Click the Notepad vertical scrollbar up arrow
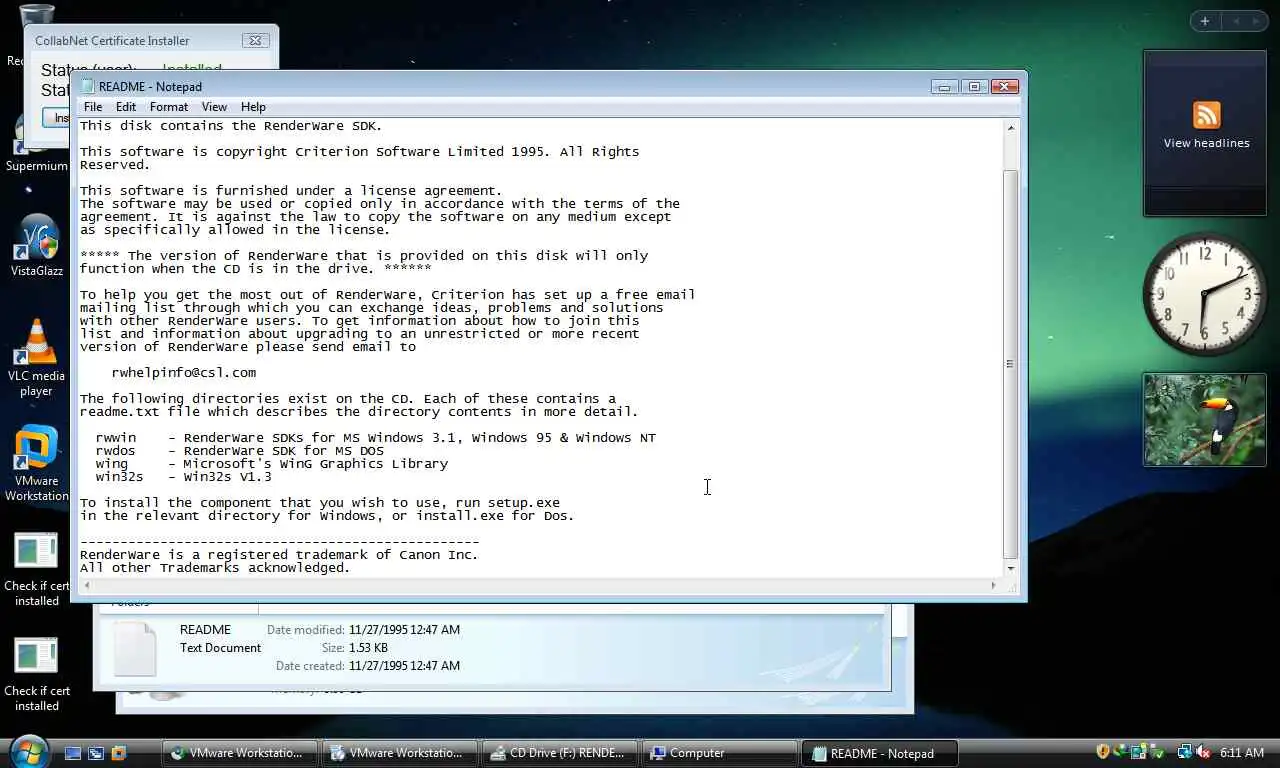The width and height of the screenshot is (1280, 768). [x=1011, y=128]
